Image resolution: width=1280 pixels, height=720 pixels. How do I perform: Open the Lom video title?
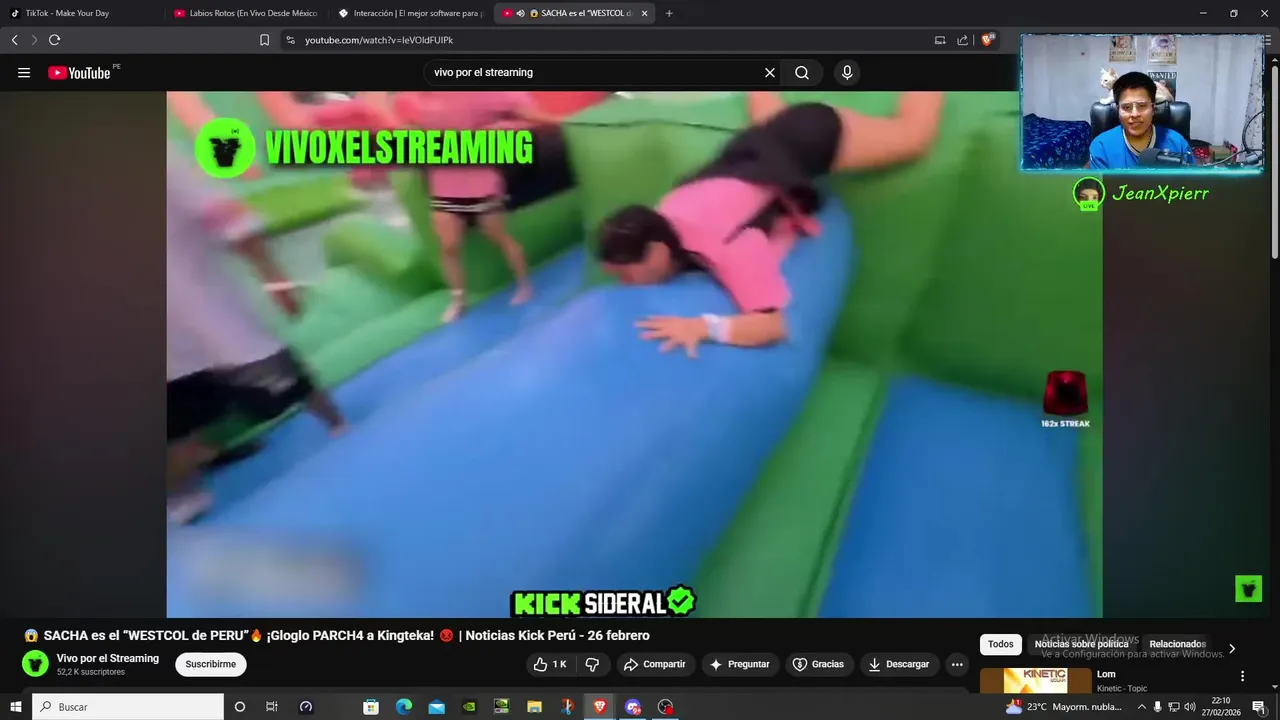point(1106,674)
